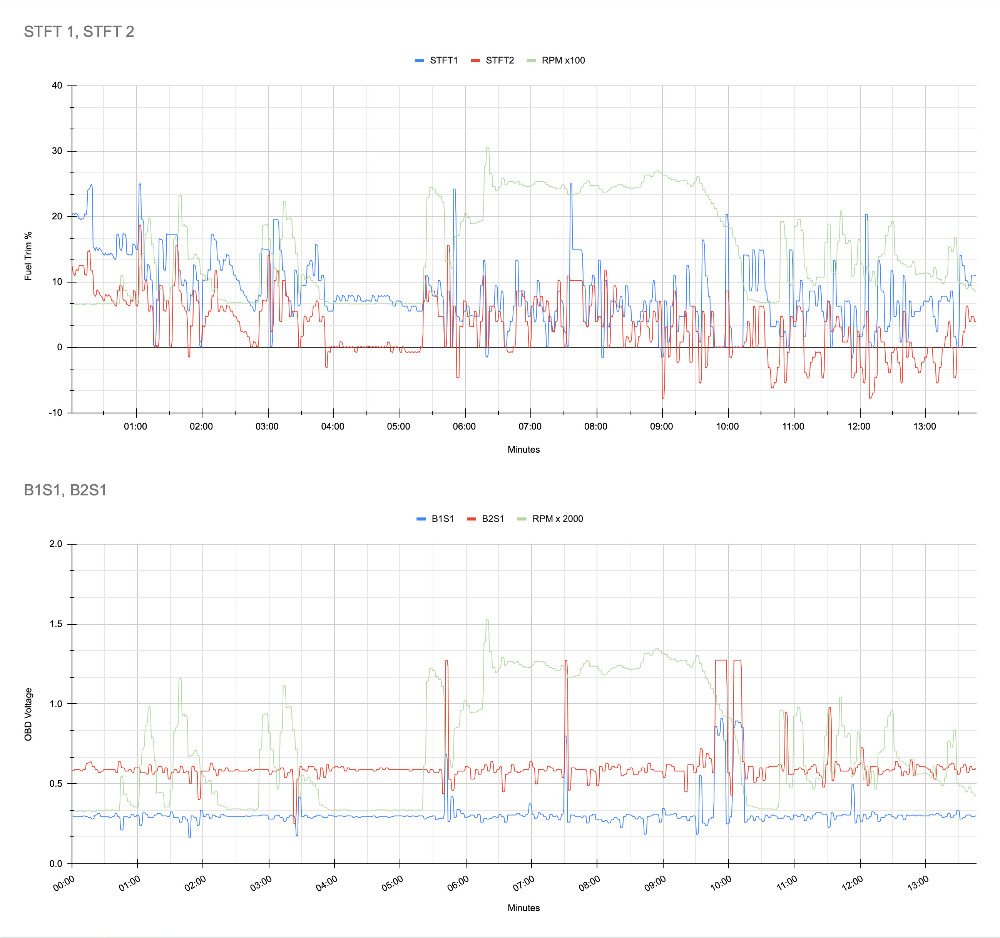The height and width of the screenshot is (938, 1000).
Task: Click the green RPM x 2000 legend marker
Action: 523,519
